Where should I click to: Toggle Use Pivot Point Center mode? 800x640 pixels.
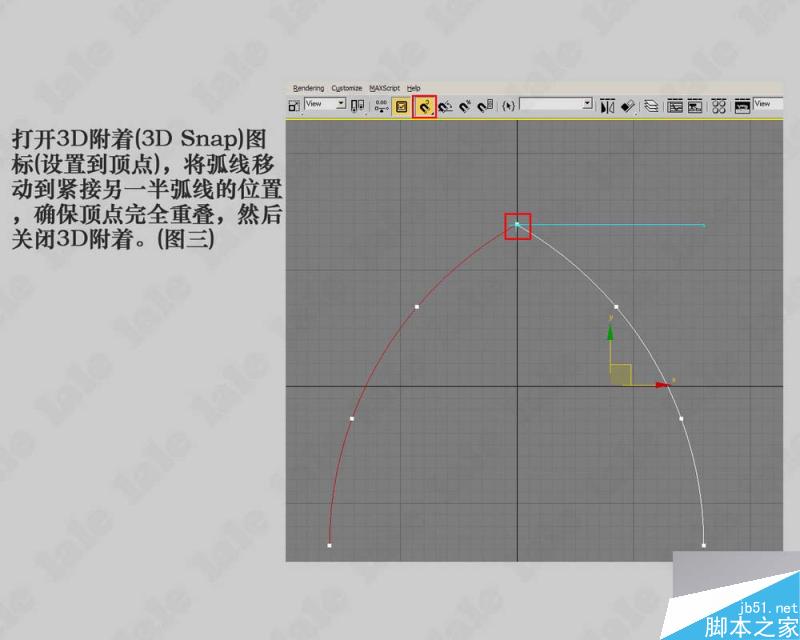[x=353, y=104]
